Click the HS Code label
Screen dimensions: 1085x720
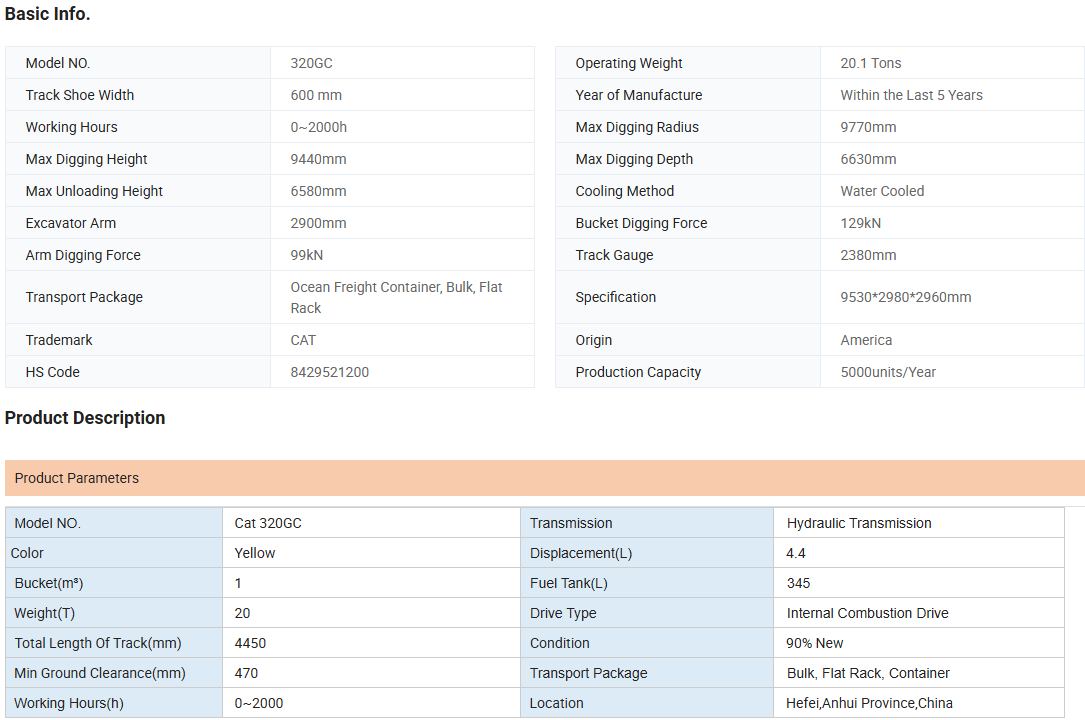click(53, 372)
